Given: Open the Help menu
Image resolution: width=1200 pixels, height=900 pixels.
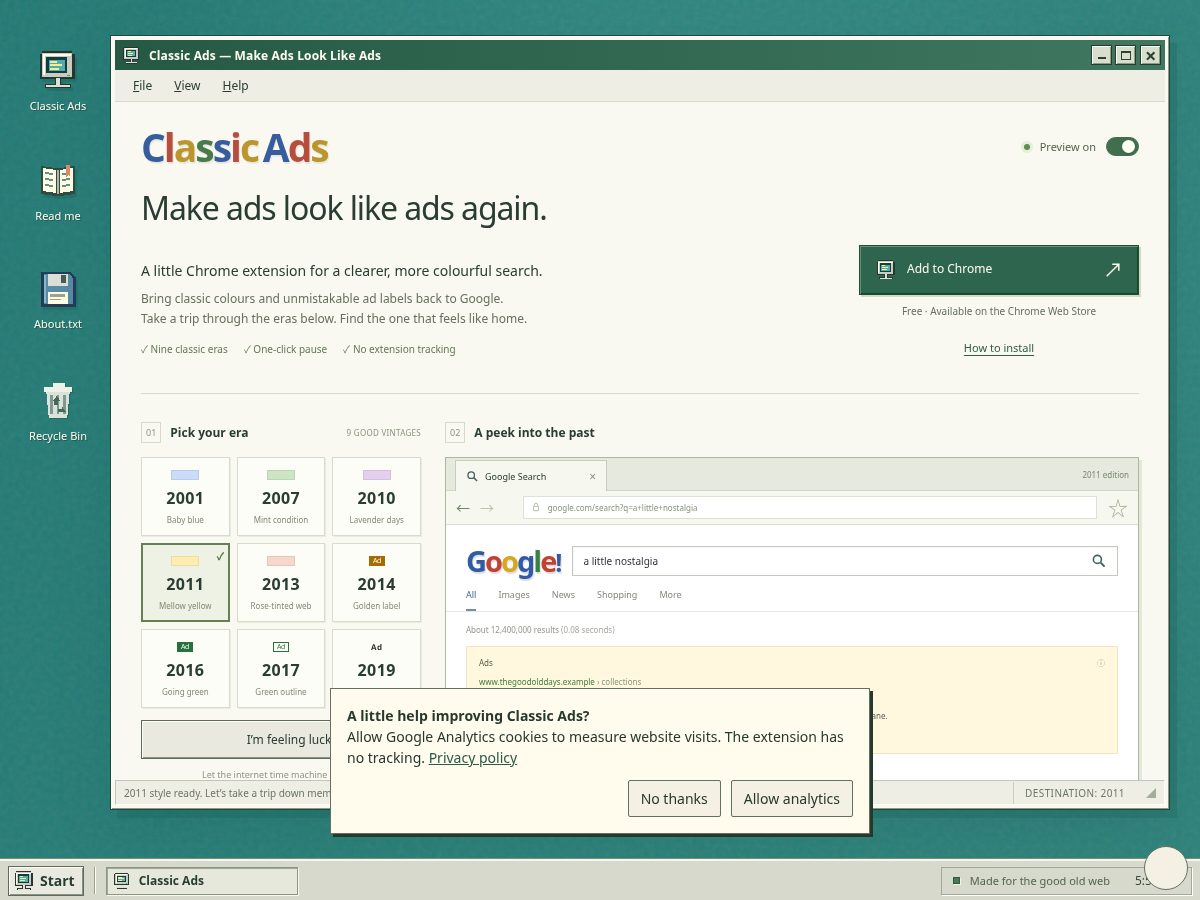Looking at the screenshot, I should [x=235, y=86].
